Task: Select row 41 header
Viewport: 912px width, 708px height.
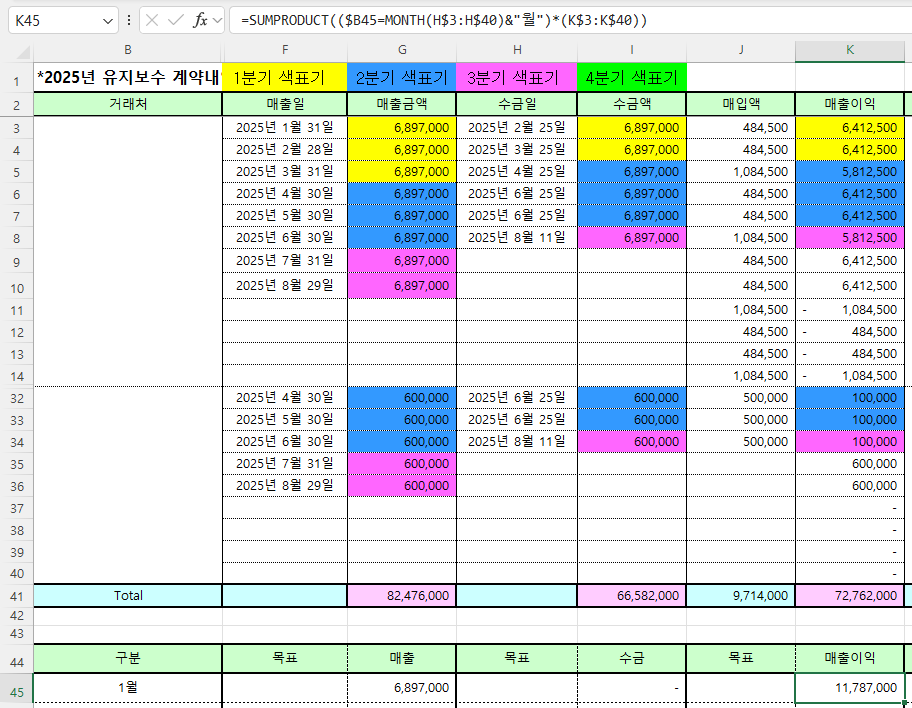Action: coord(16,596)
